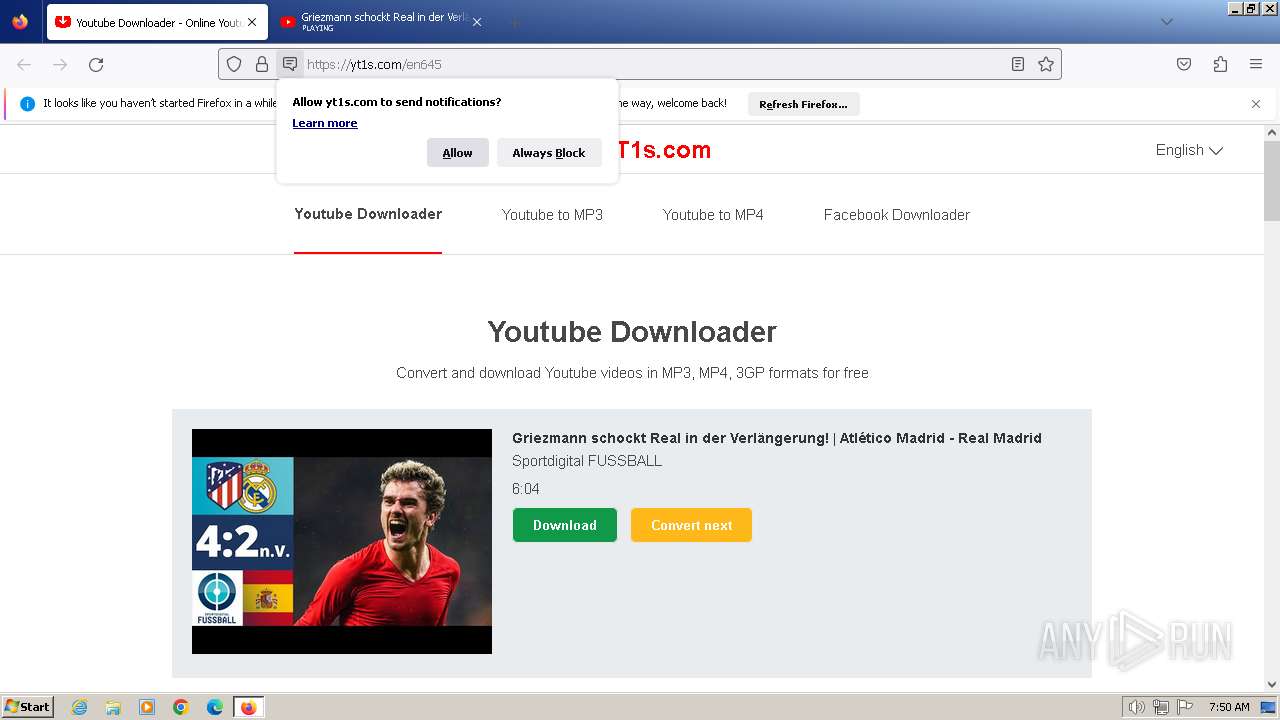Screen dimensions: 1280x720
Task: Click the site security padlock icon
Action: pos(262,64)
